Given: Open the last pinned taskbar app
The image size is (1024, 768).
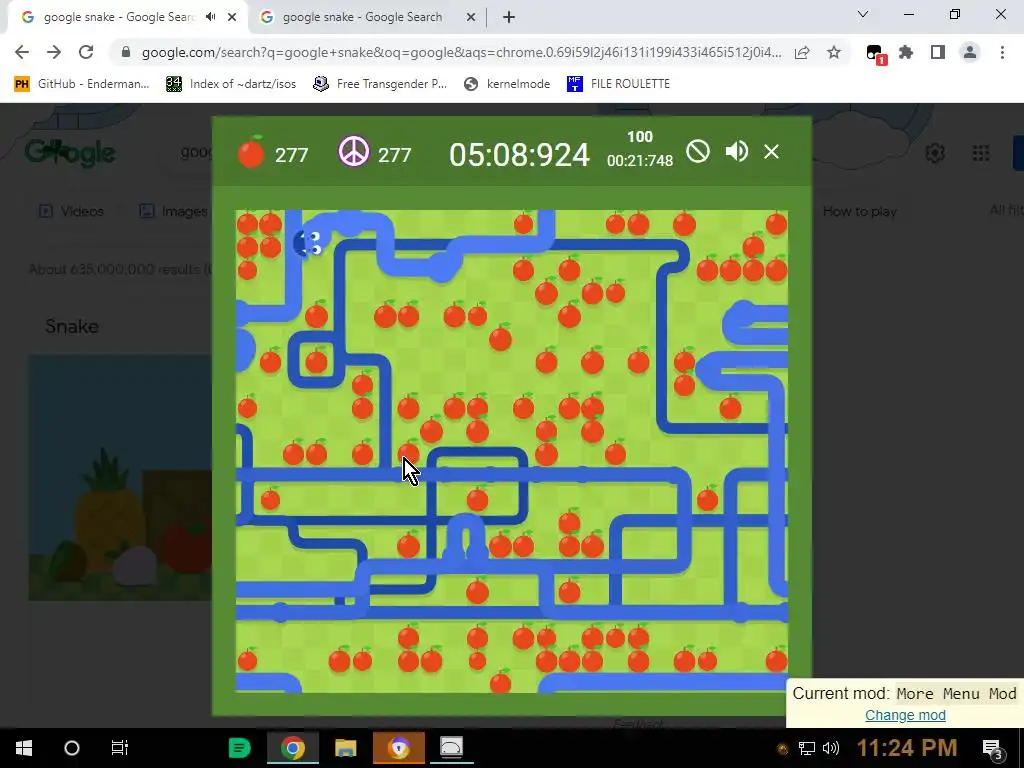Looking at the screenshot, I should coord(451,748).
